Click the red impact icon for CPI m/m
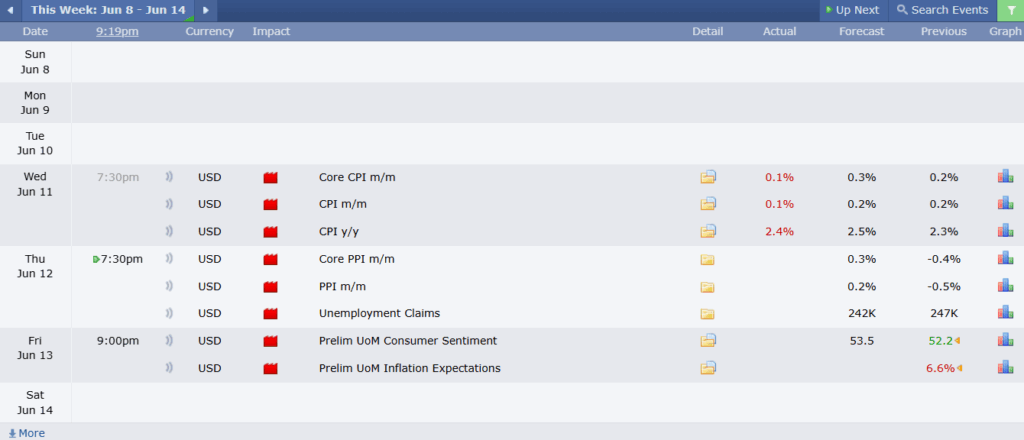Image resolution: width=1024 pixels, height=440 pixels. click(x=270, y=204)
